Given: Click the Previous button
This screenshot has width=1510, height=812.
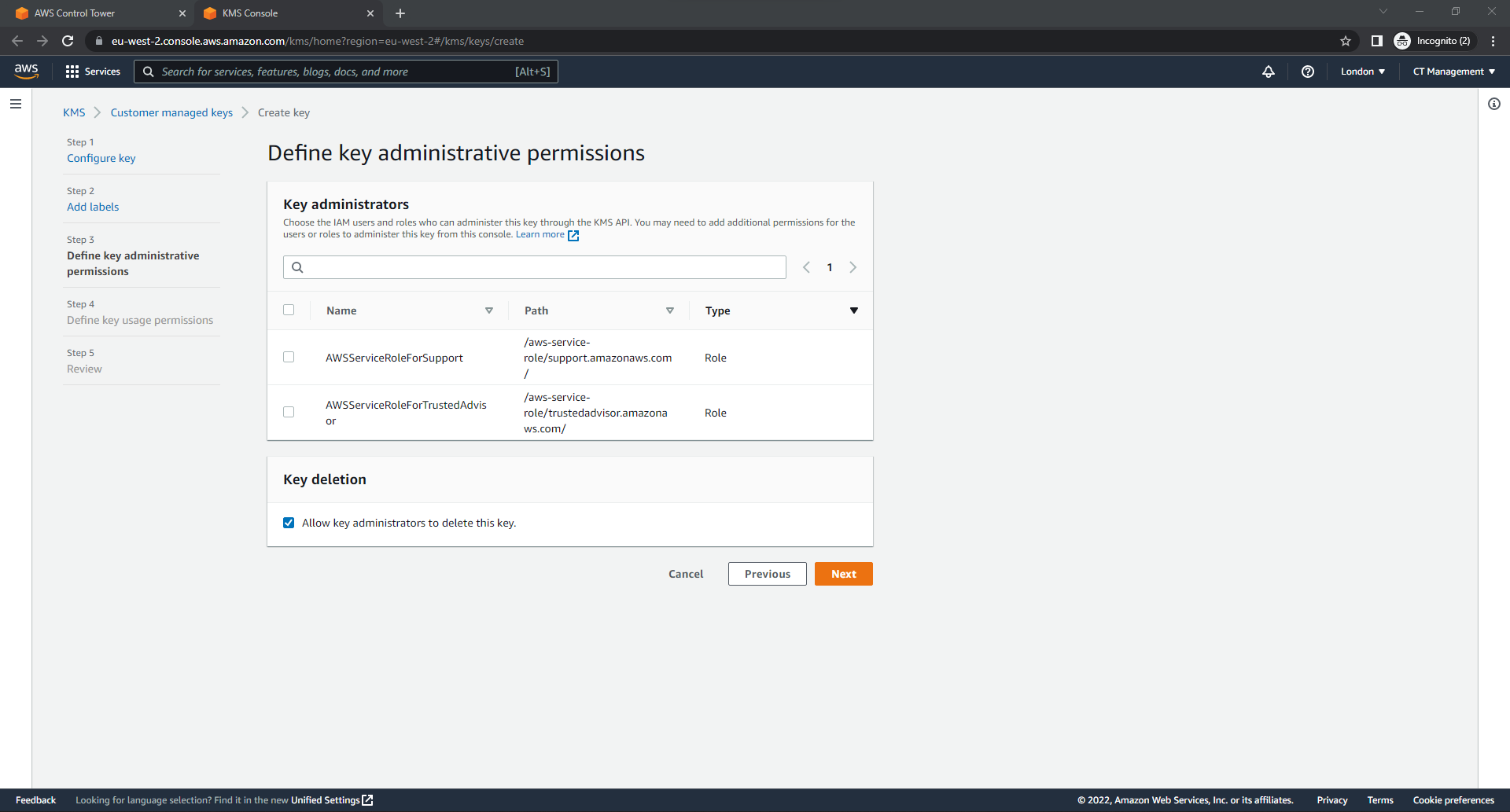Looking at the screenshot, I should tap(768, 574).
